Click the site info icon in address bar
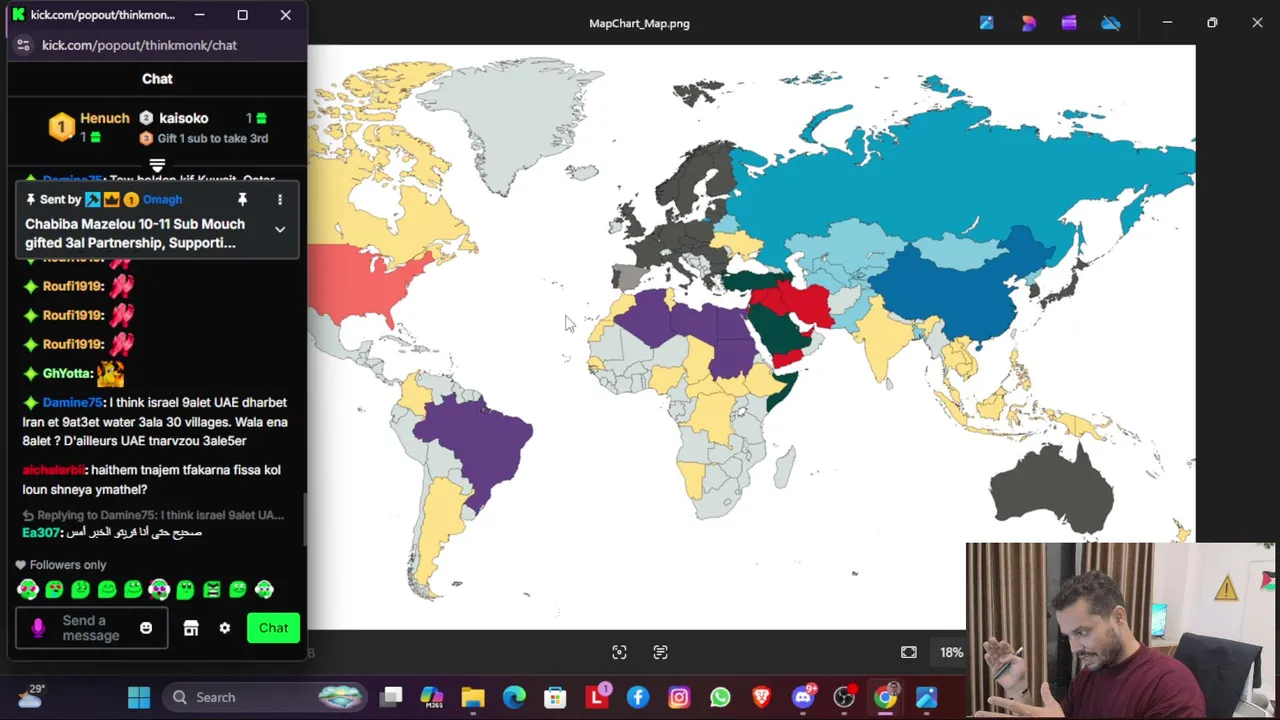1280x720 pixels. pos(23,45)
